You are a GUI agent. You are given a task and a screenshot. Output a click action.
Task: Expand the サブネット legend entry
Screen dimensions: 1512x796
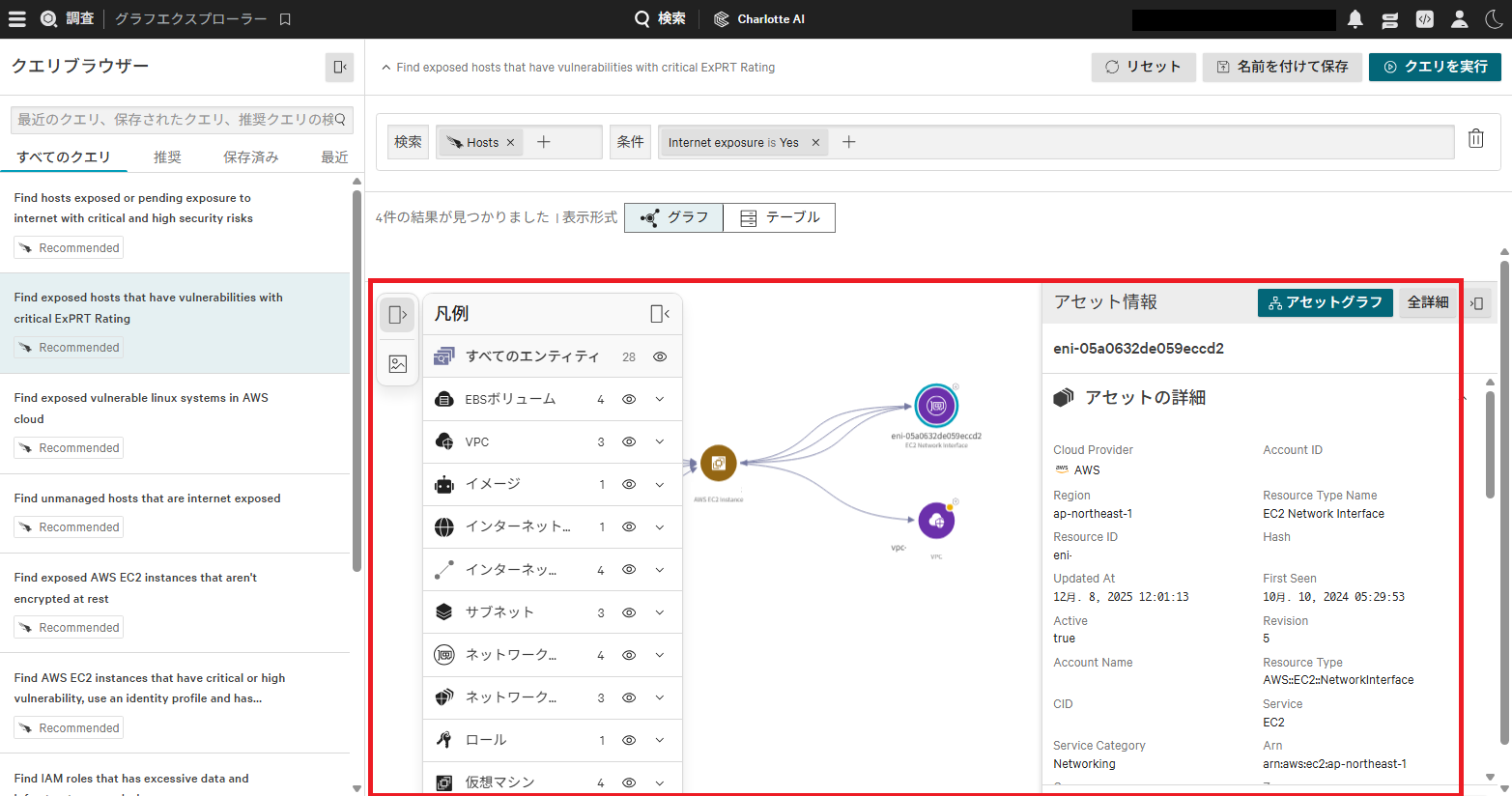tap(660, 611)
